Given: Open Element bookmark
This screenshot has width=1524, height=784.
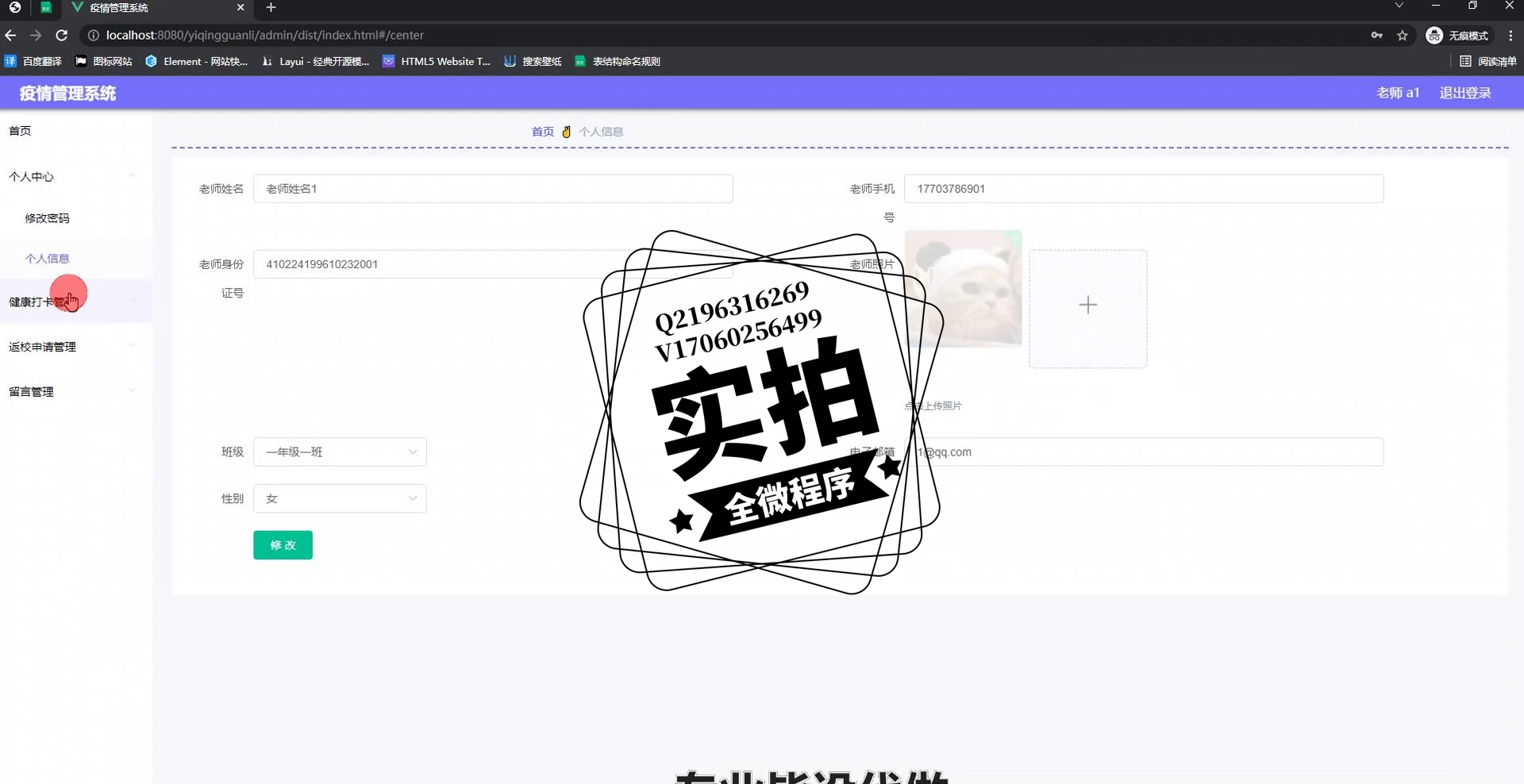Looking at the screenshot, I should coord(196,61).
